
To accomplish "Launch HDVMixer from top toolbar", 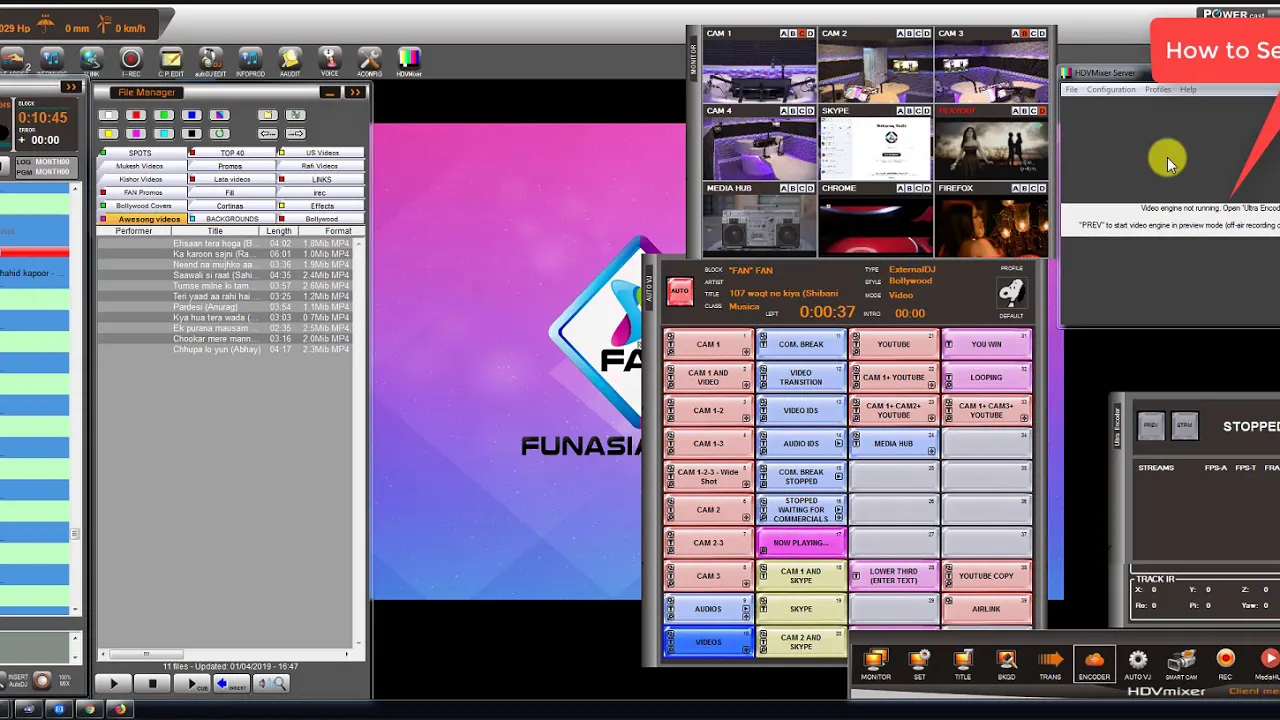I will [x=408, y=60].
